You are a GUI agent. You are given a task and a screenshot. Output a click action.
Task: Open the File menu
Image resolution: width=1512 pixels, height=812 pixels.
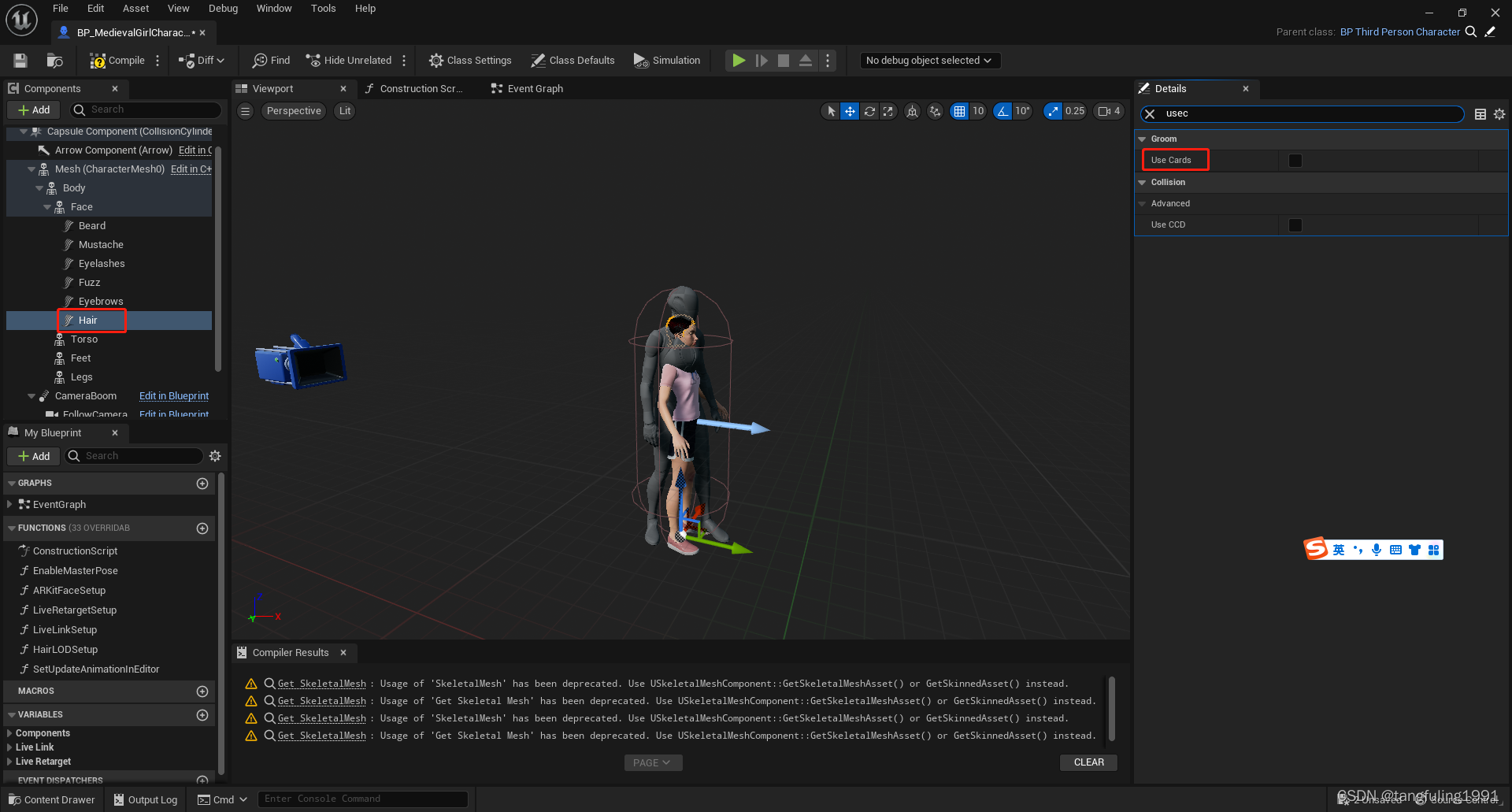pyautogui.click(x=61, y=9)
